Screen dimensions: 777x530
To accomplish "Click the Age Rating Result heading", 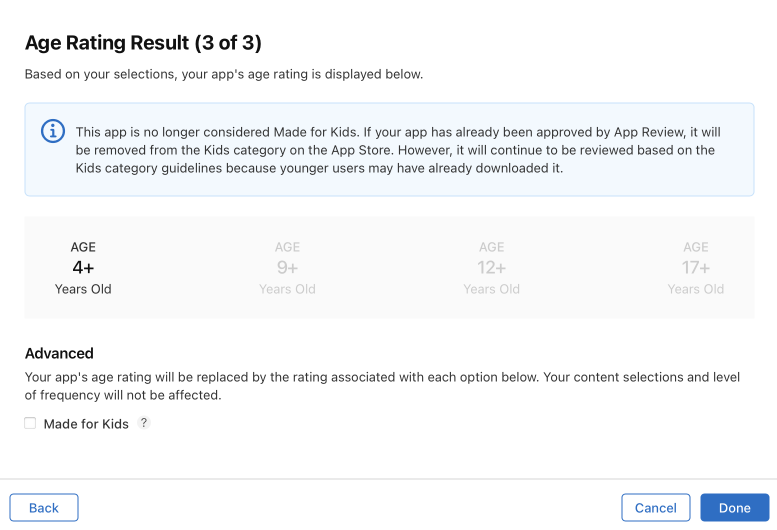I will click(x=107, y=43).
